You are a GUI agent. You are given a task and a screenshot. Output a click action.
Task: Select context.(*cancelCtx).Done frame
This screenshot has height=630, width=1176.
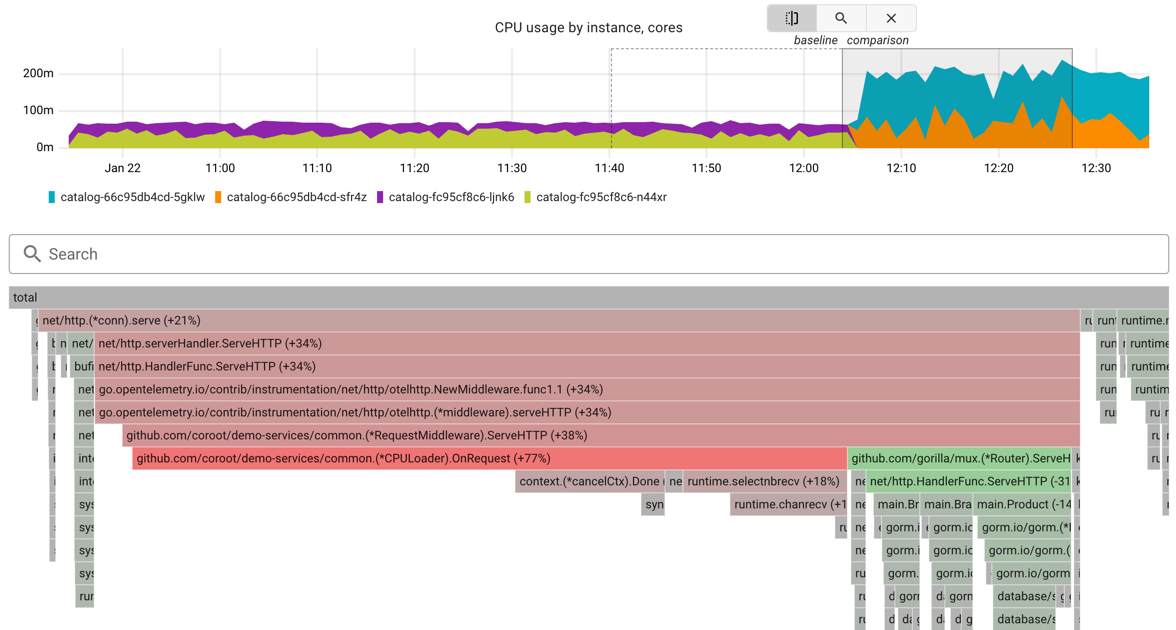pyautogui.click(x=590, y=482)
